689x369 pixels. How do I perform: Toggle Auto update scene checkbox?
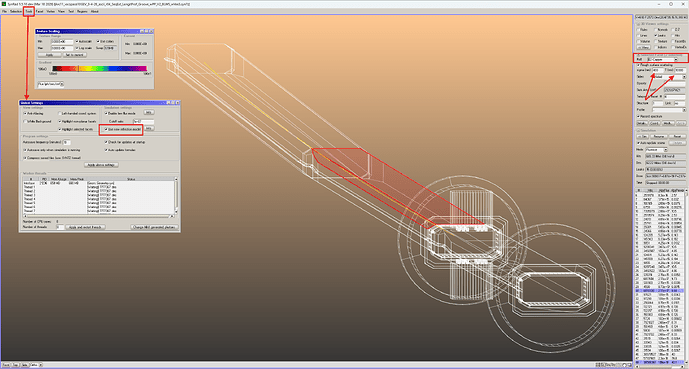click(x=638, y=143)
